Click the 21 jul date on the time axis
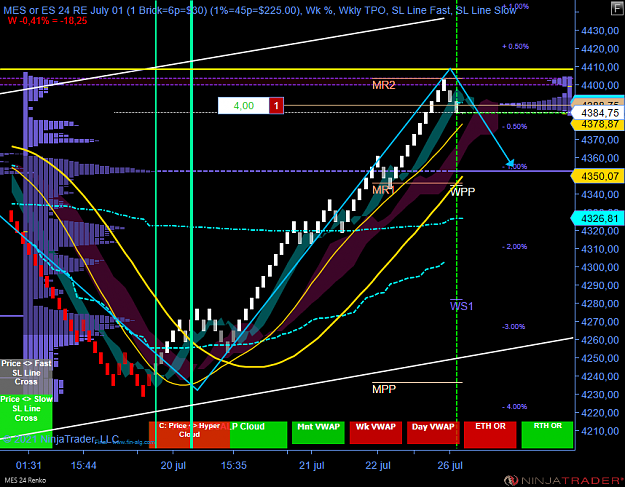625x487 pixels. (x=311, y=465)
